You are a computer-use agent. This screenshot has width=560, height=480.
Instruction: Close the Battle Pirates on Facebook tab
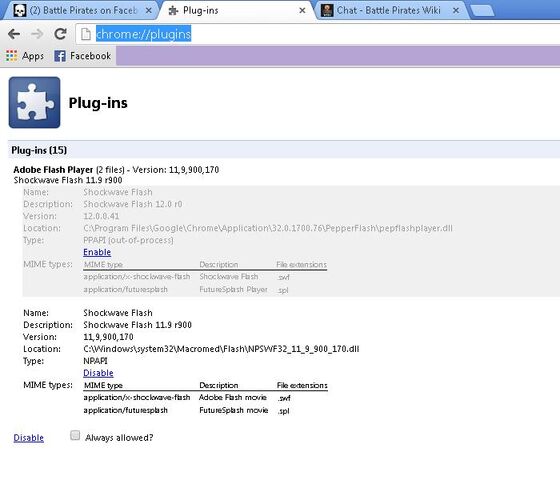pos(149,11)
